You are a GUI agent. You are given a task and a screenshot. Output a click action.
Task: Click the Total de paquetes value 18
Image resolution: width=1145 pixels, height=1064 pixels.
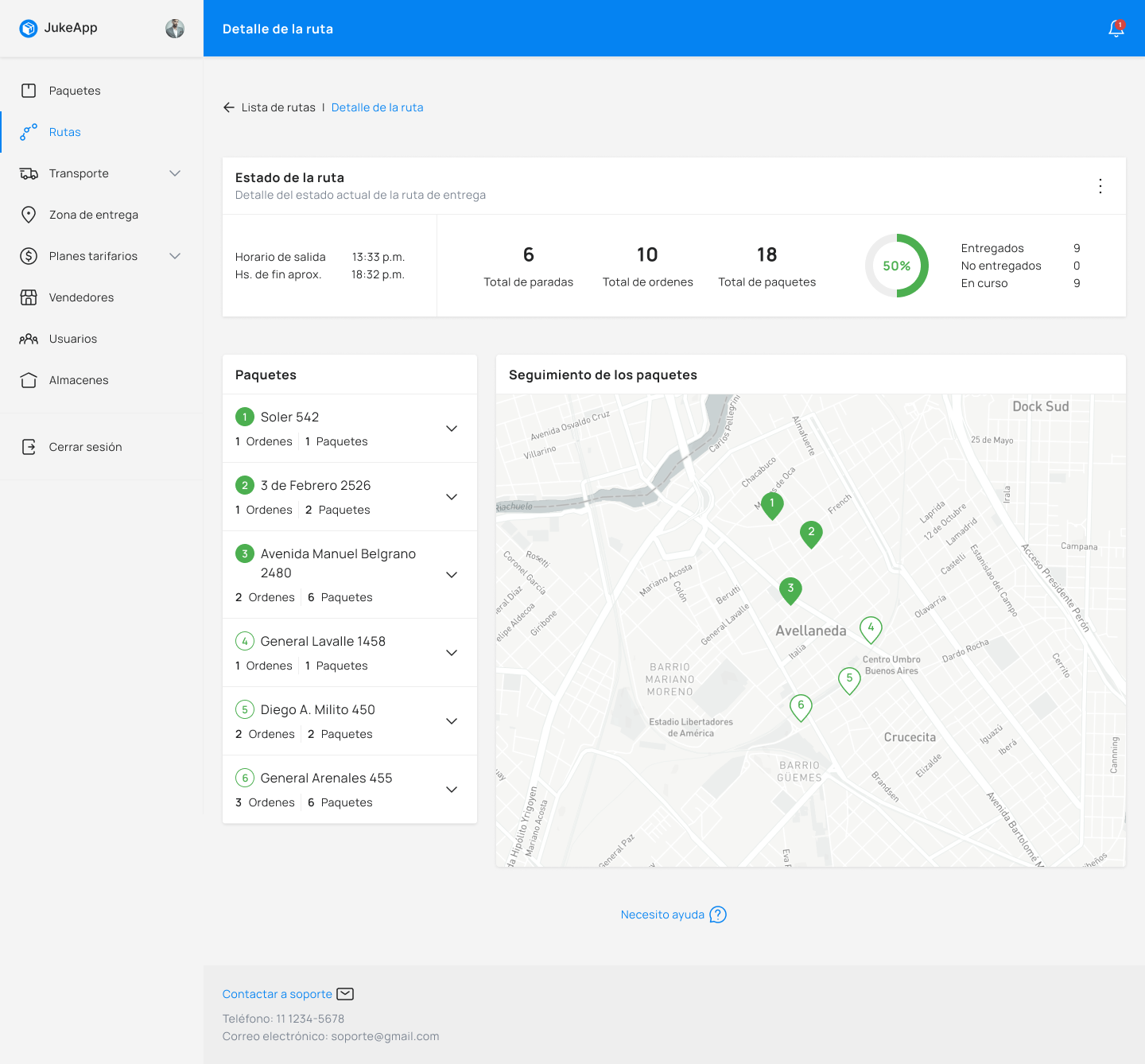(767, 254)
